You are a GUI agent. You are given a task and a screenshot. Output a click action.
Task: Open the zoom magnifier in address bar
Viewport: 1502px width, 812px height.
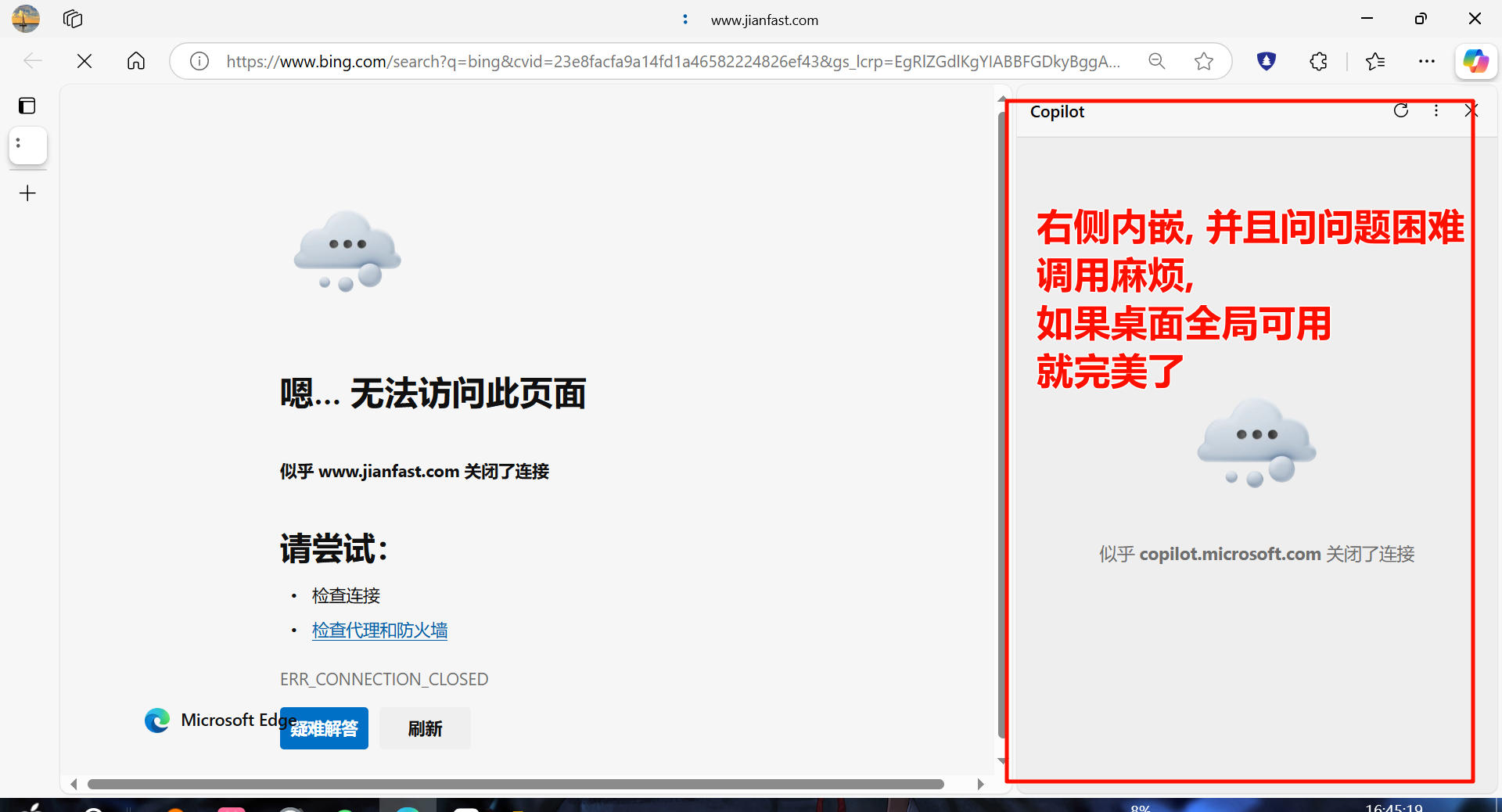pos(1157,61)
